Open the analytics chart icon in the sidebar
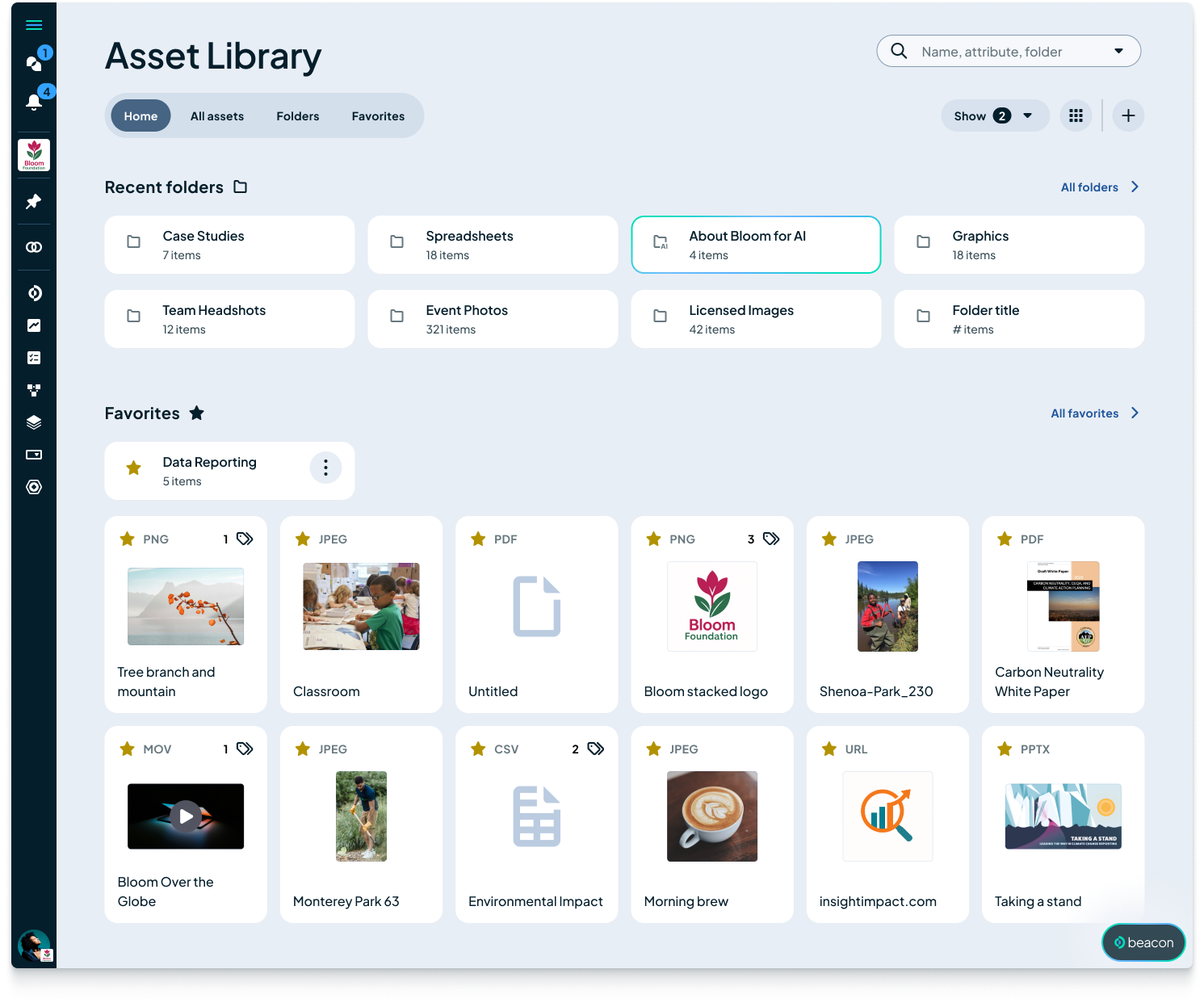The width and height of the screenshot is (1204, 1007). pyautogui.click(x=34, y=325)
